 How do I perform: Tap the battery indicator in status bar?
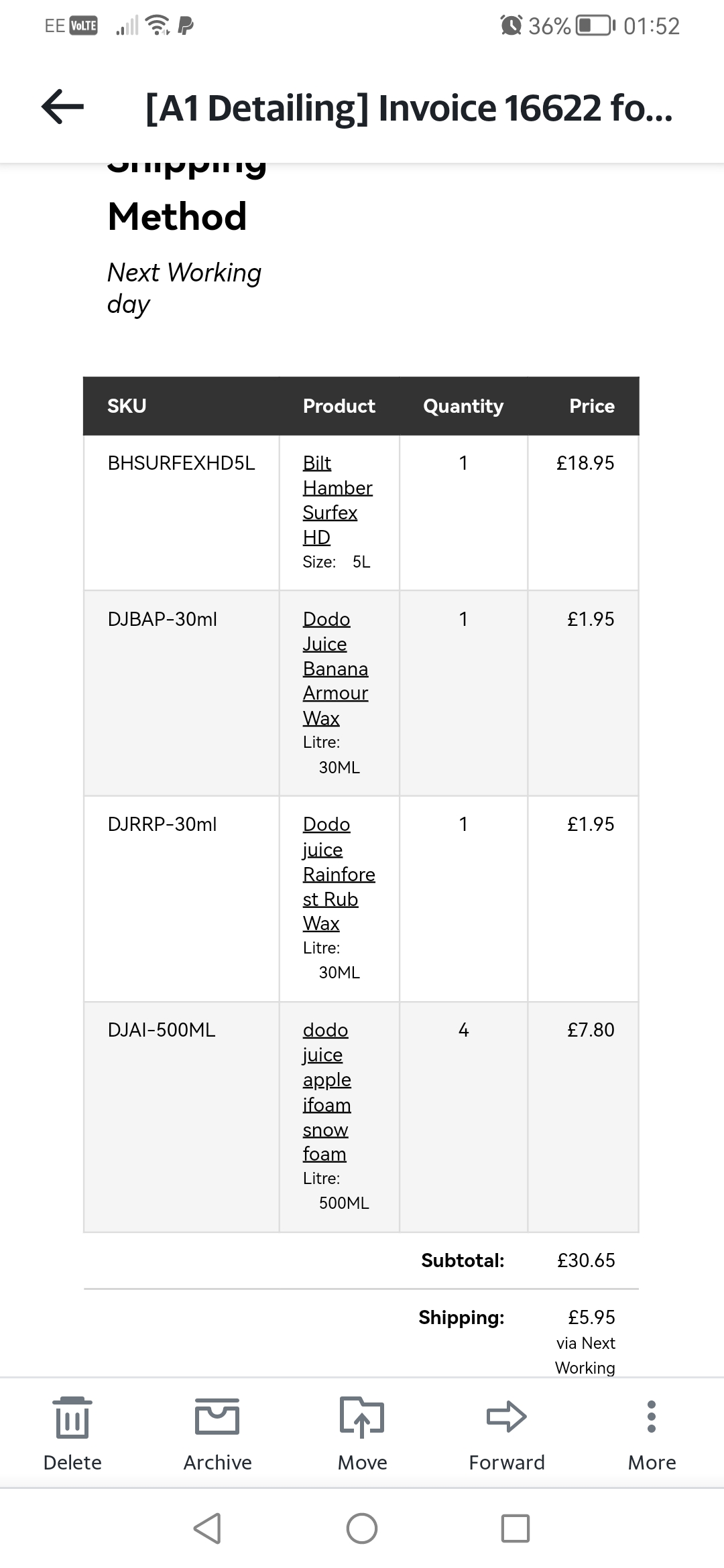coord(595,25)
